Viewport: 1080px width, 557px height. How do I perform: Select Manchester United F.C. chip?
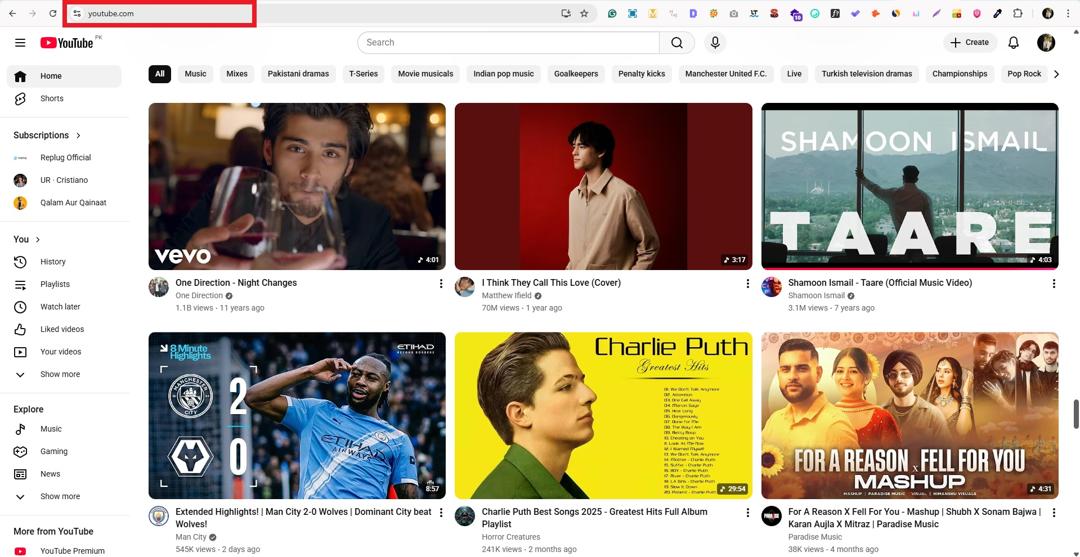[x=725, y=74]
